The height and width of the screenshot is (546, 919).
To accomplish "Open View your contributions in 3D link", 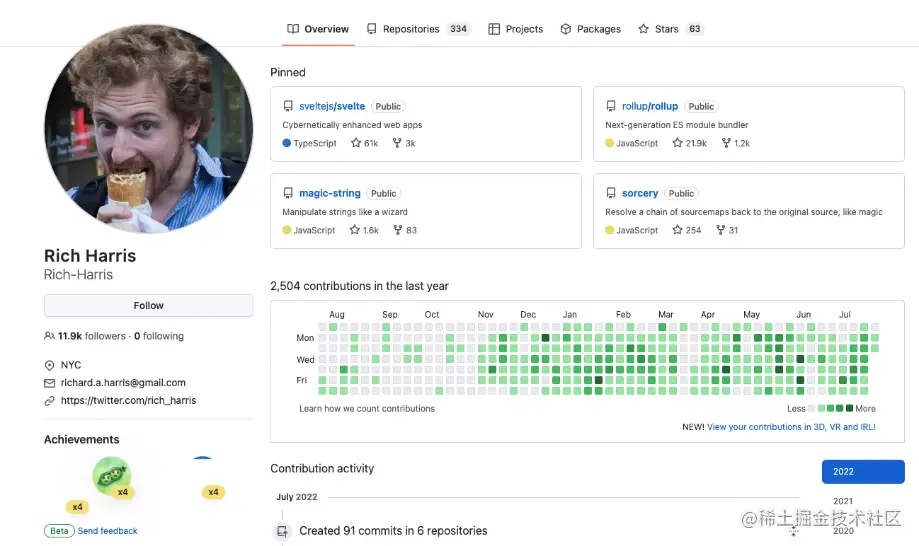I will point(791,426).
